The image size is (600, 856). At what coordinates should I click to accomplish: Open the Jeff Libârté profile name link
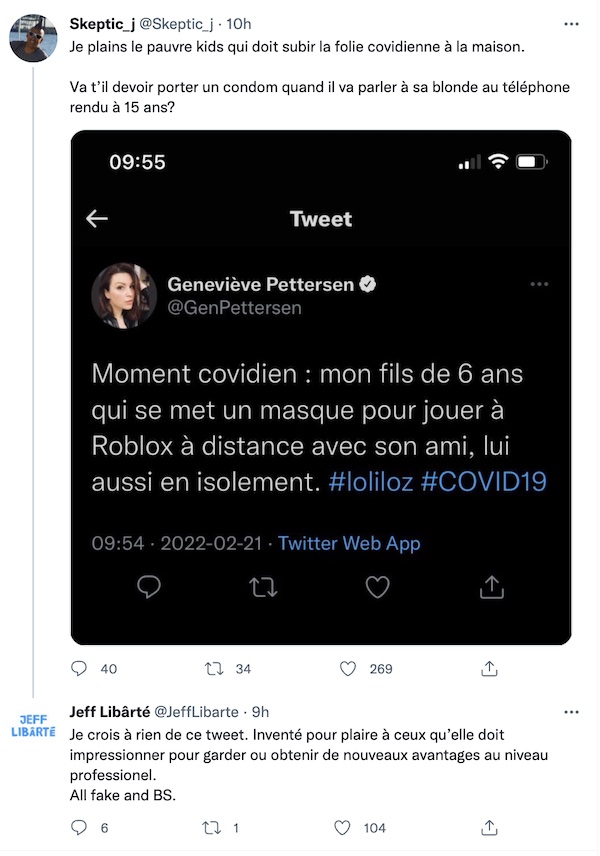(110, 712)
